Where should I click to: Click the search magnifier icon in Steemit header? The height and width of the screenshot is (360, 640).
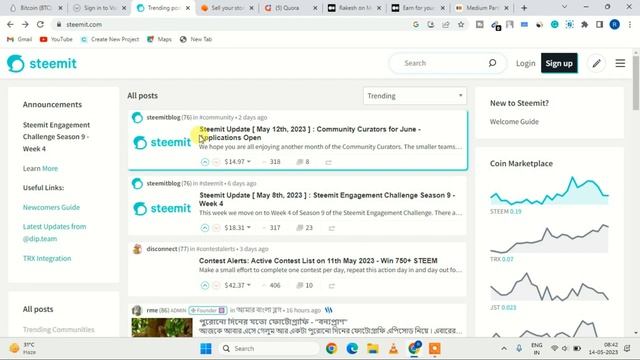pos(492,63)
